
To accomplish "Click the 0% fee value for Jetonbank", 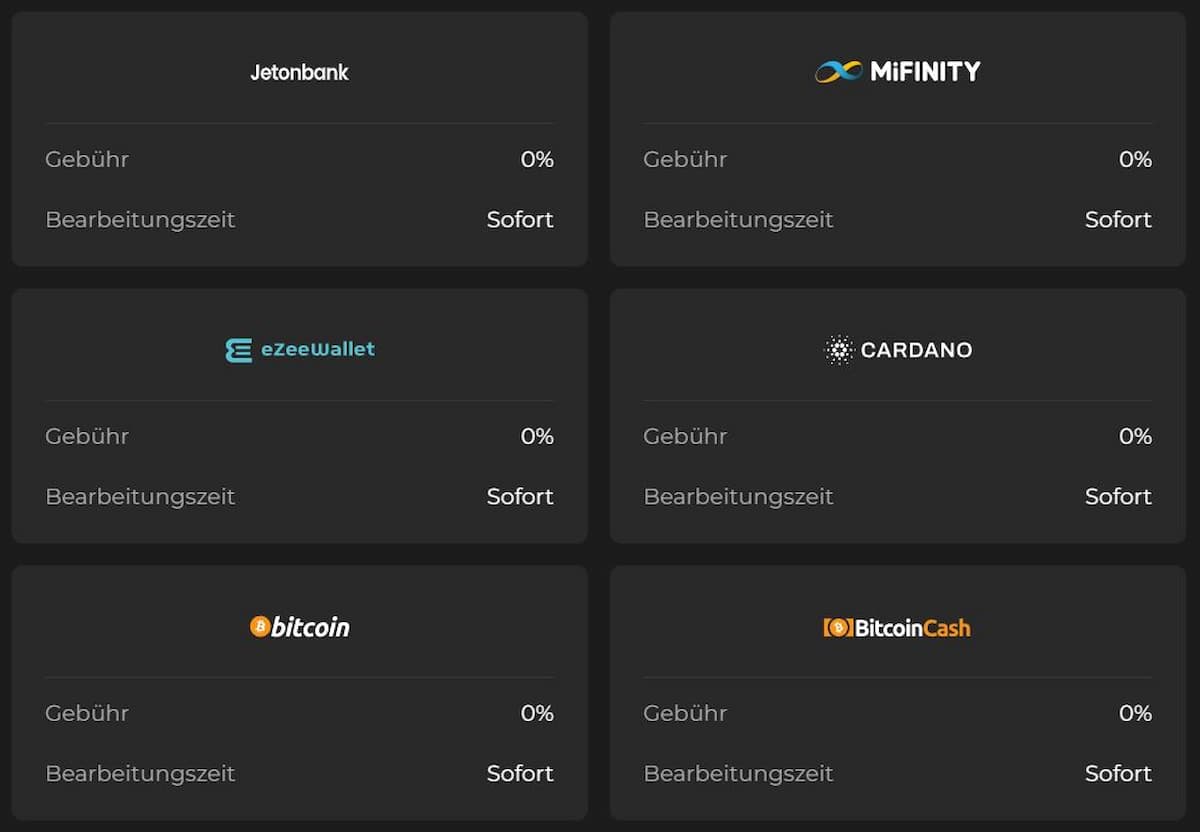I will coord(537,159).
